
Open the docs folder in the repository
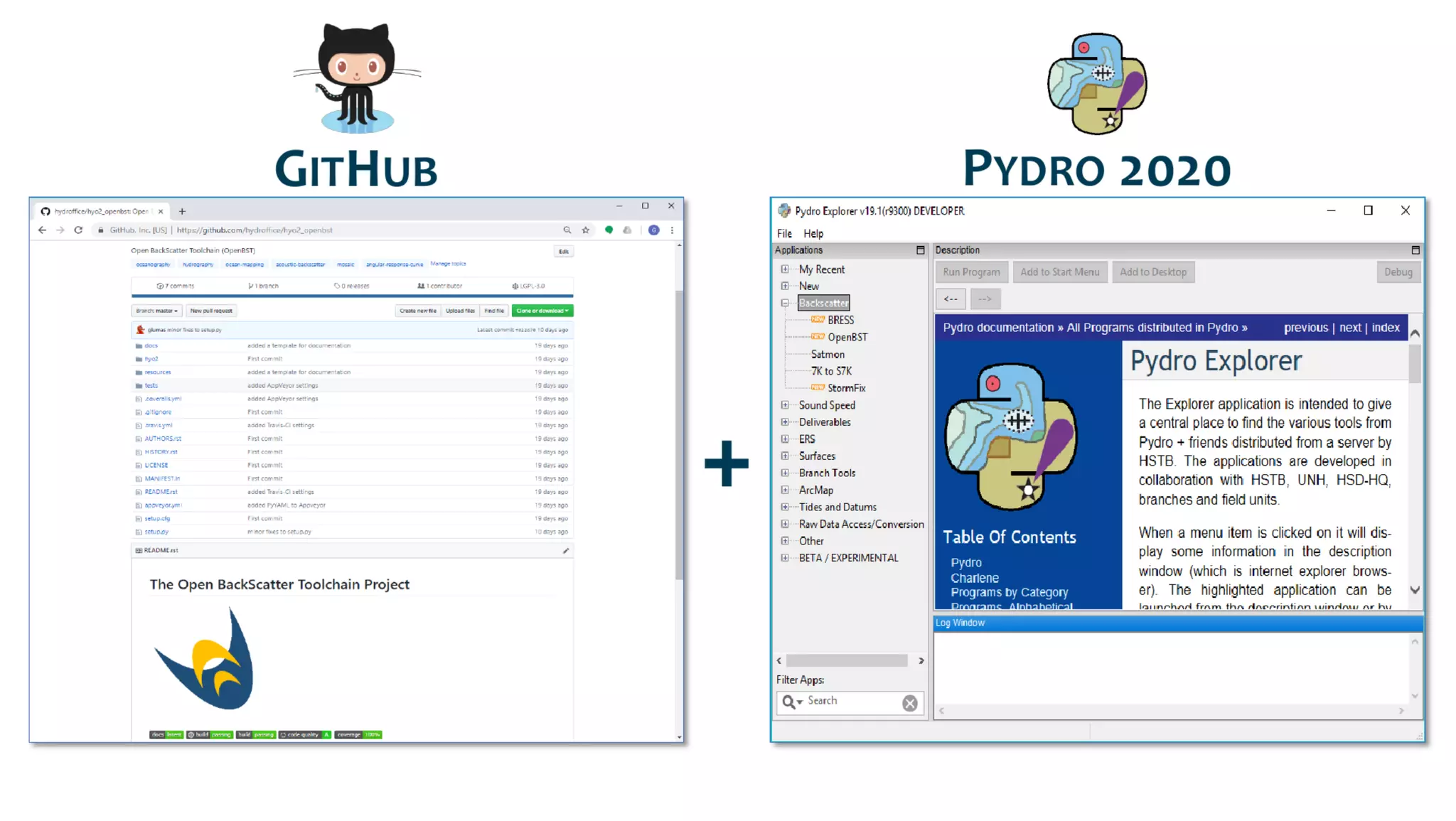[151, 345]
